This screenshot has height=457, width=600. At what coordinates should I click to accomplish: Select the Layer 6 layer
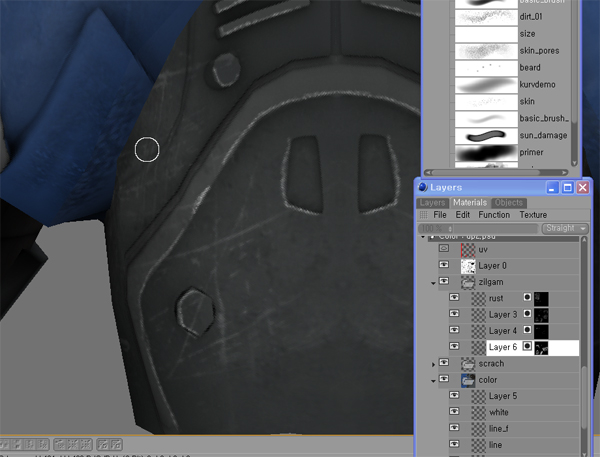point(504,347)
